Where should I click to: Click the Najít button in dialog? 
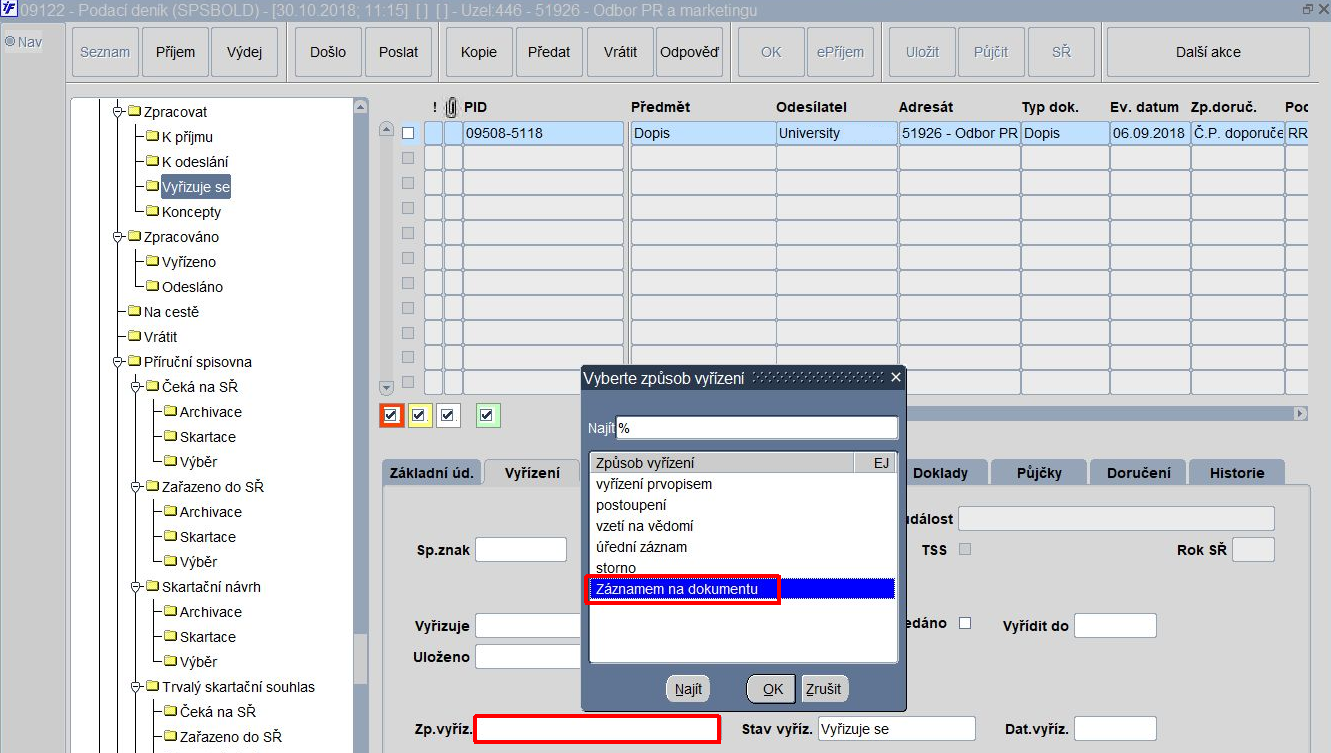688,689
